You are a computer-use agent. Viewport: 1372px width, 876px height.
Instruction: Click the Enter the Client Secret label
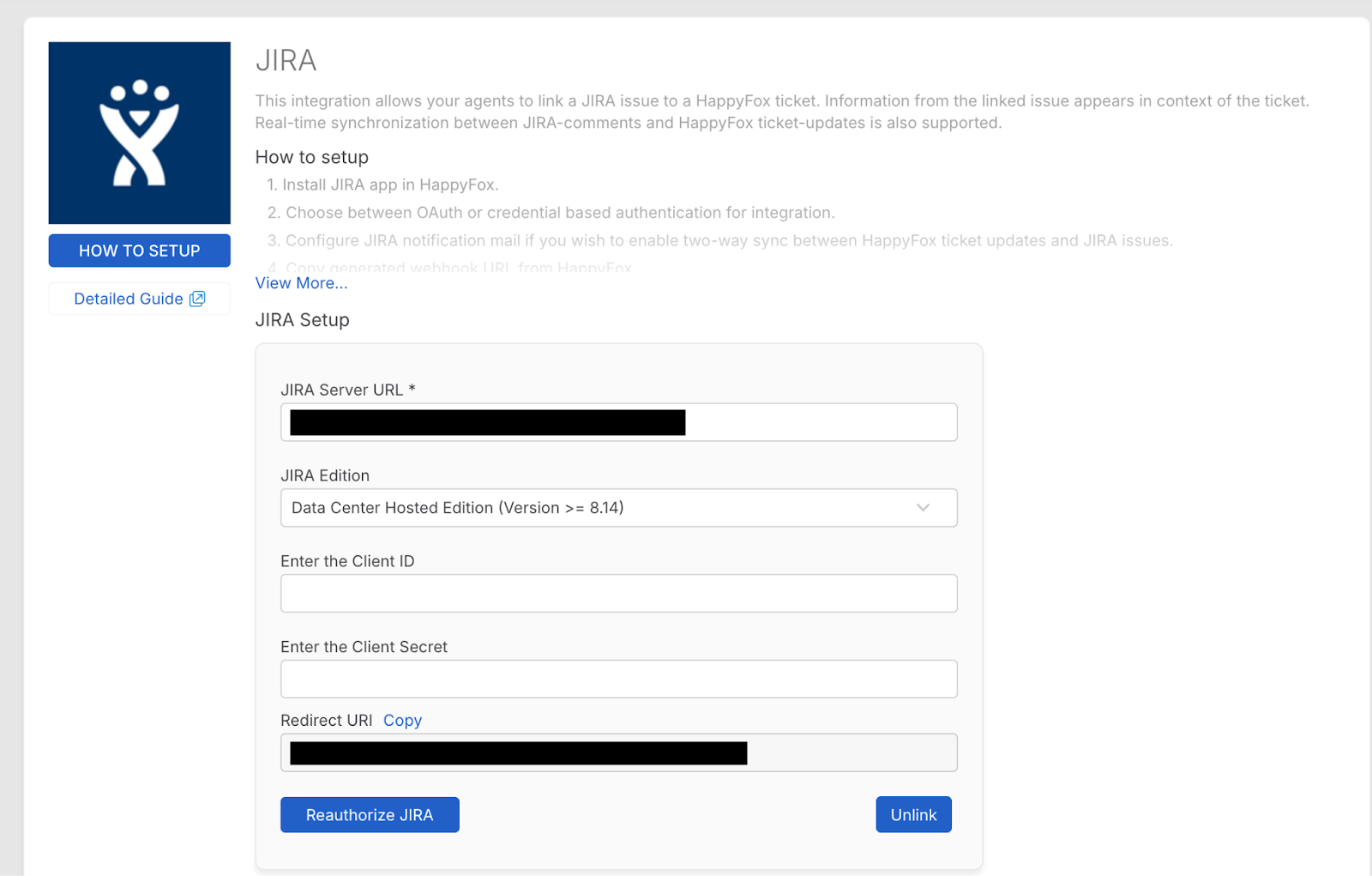[364, 648]
